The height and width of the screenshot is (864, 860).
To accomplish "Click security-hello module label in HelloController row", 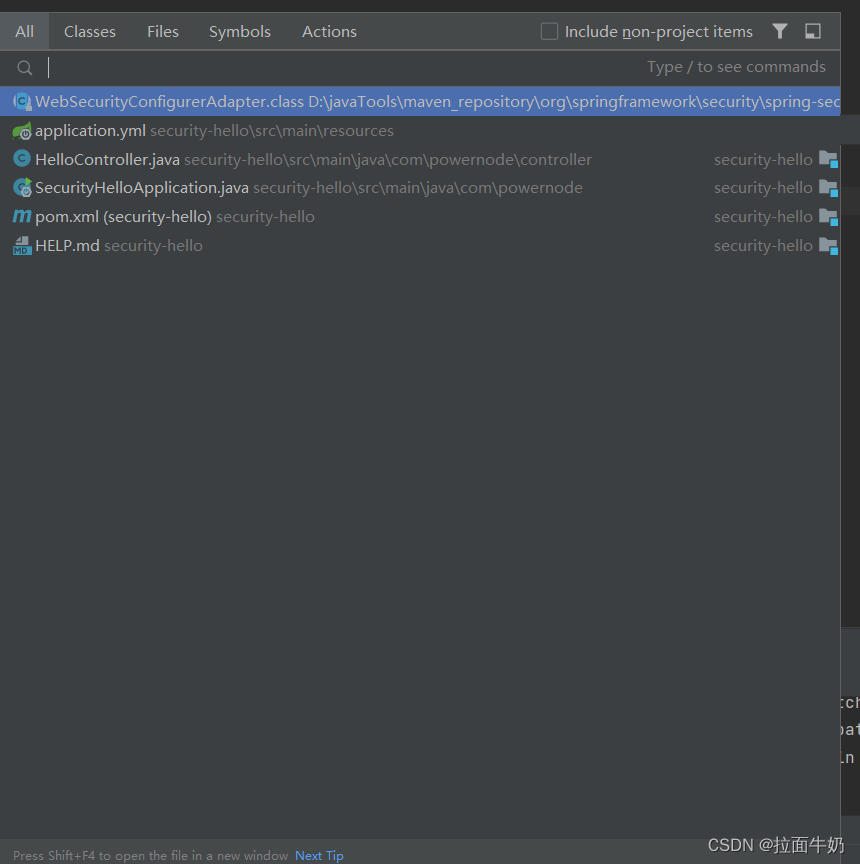I will (x=763, y=160).
